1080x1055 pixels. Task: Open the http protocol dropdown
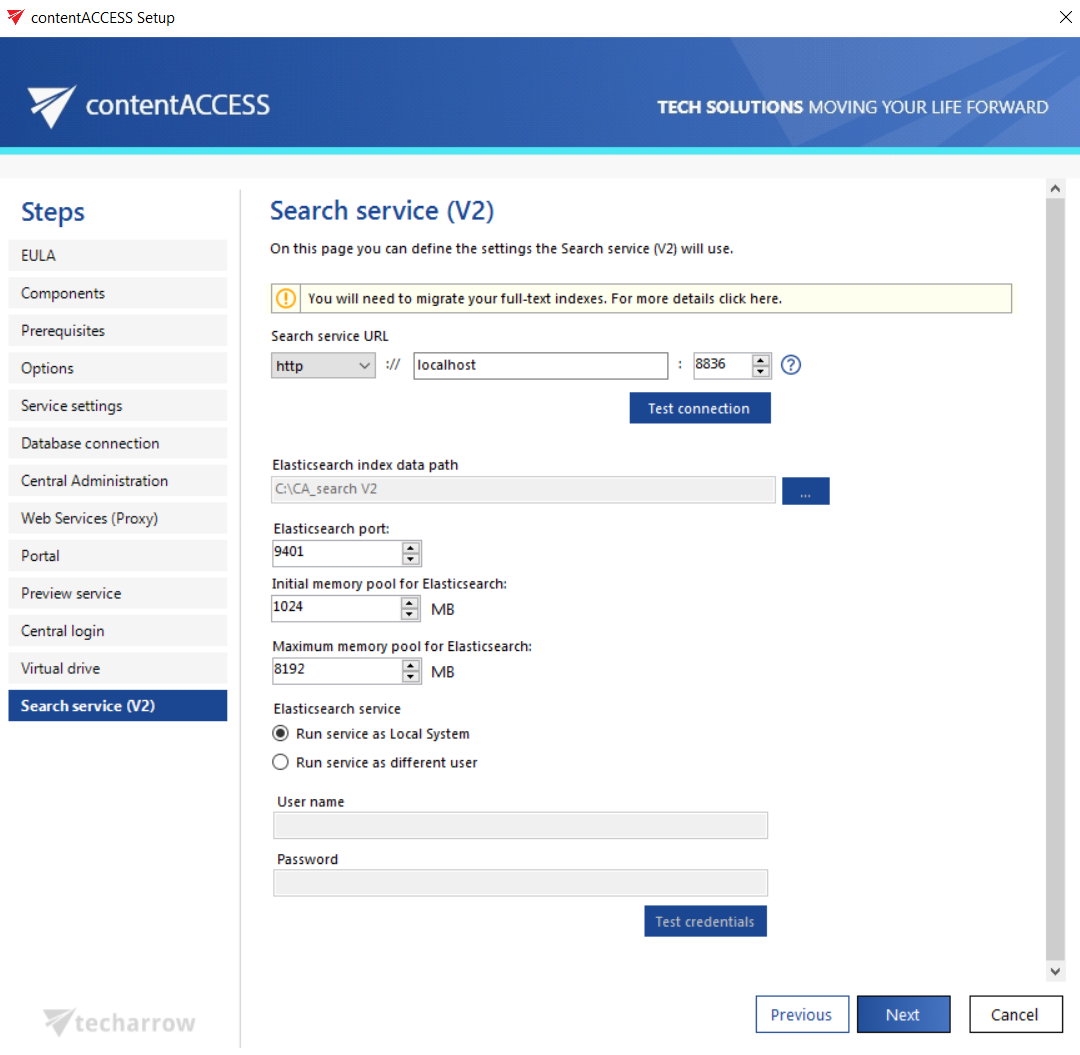pyautogui.click(x=323, y=366)
